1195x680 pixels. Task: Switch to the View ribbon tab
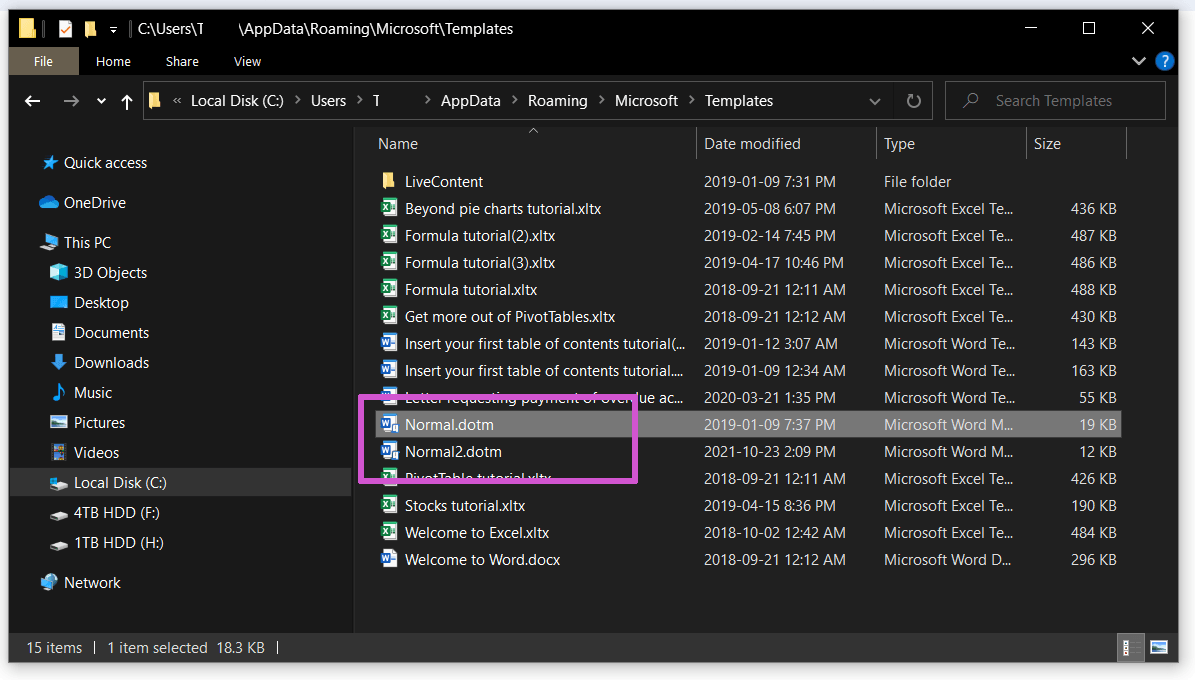(x=247, y=61)
